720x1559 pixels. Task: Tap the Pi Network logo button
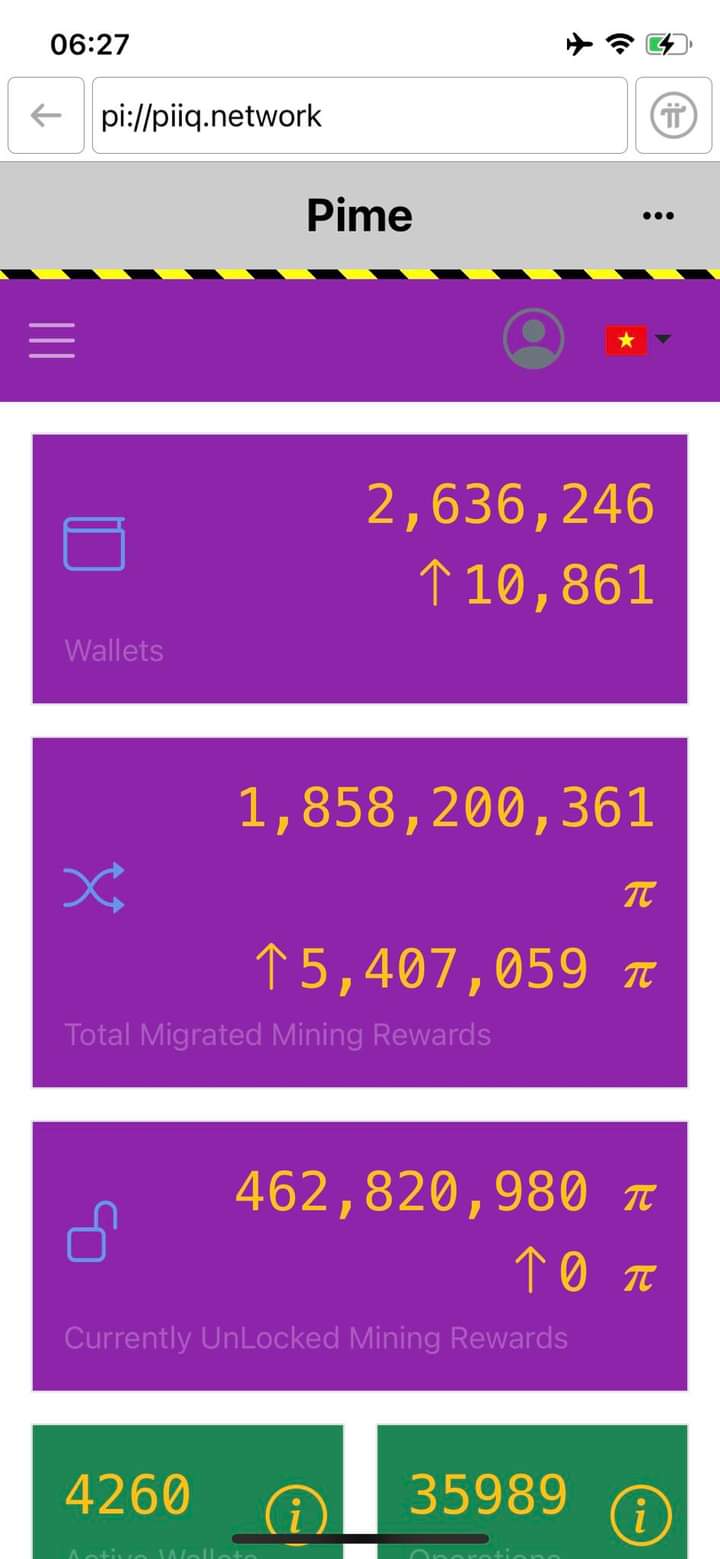tap(674, 116)
